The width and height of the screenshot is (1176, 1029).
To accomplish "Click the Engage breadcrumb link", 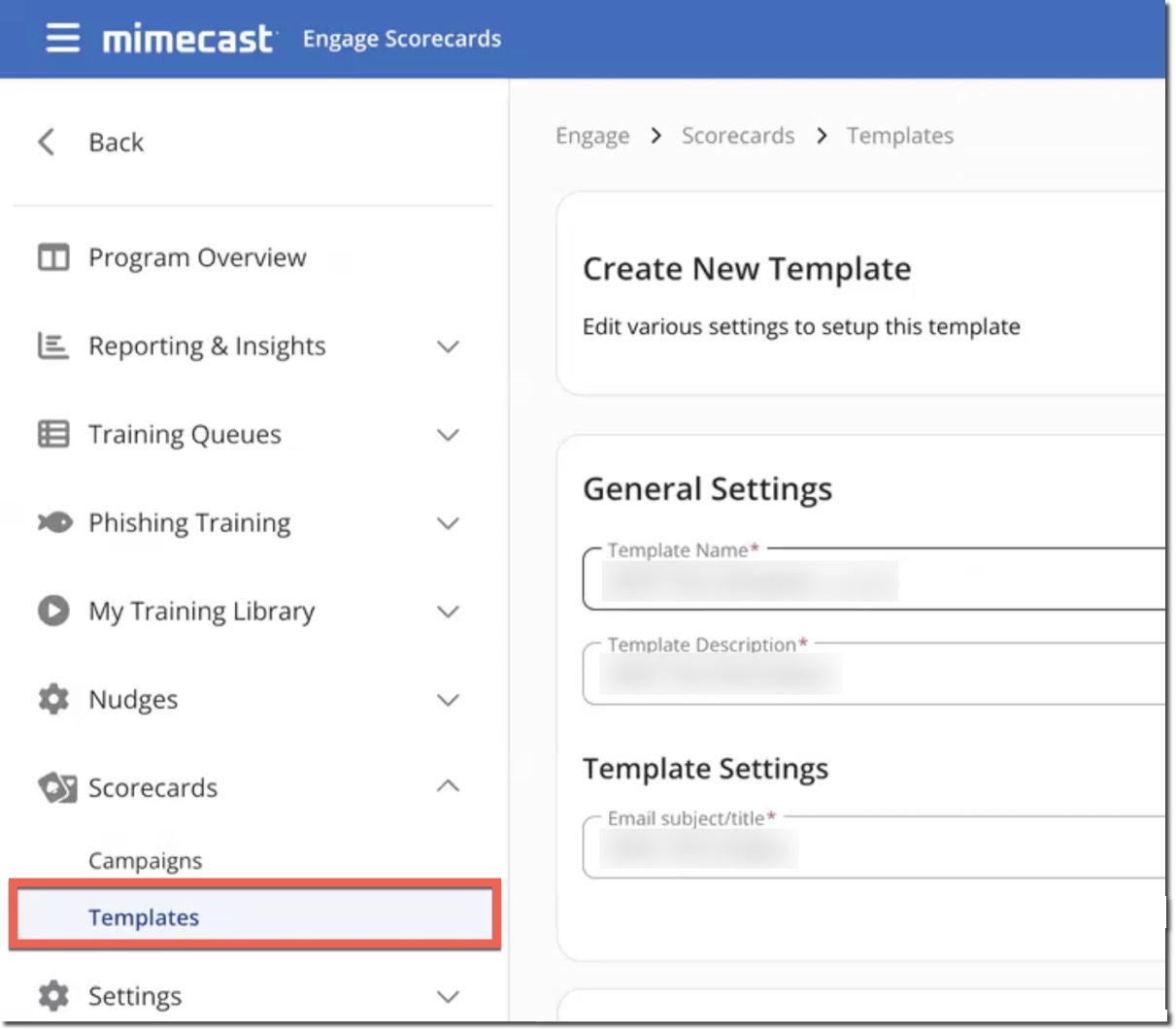I will click(x=592, y=136).
